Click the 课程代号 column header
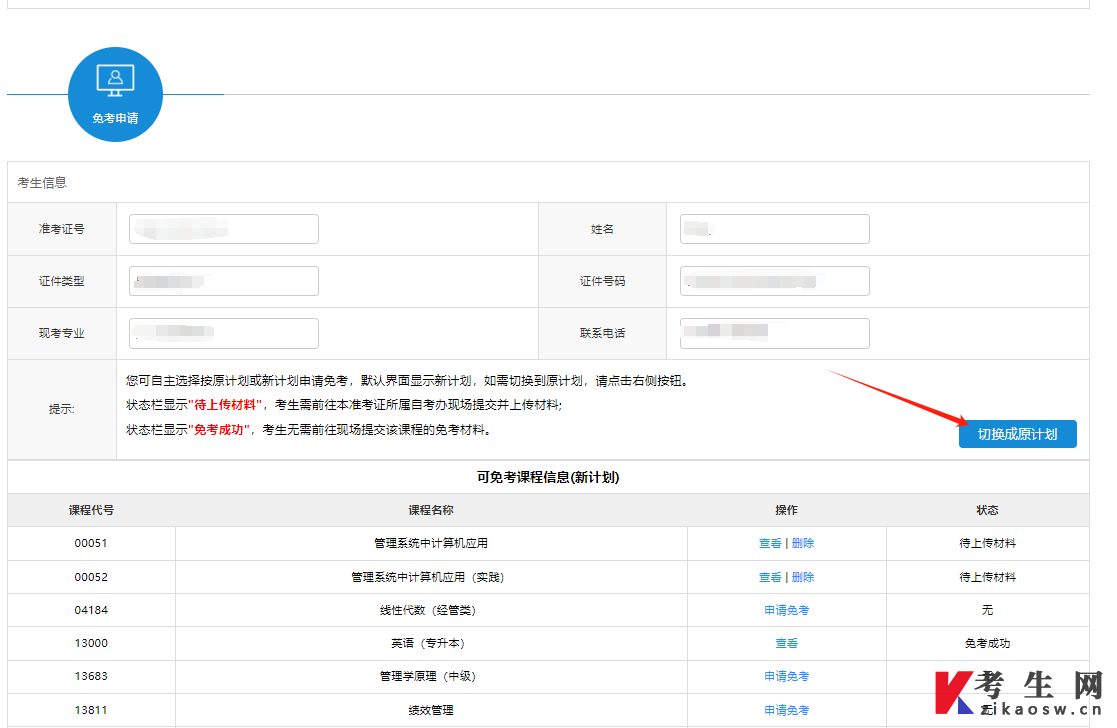Screen dimensions: 1117x728 point(91,510)
